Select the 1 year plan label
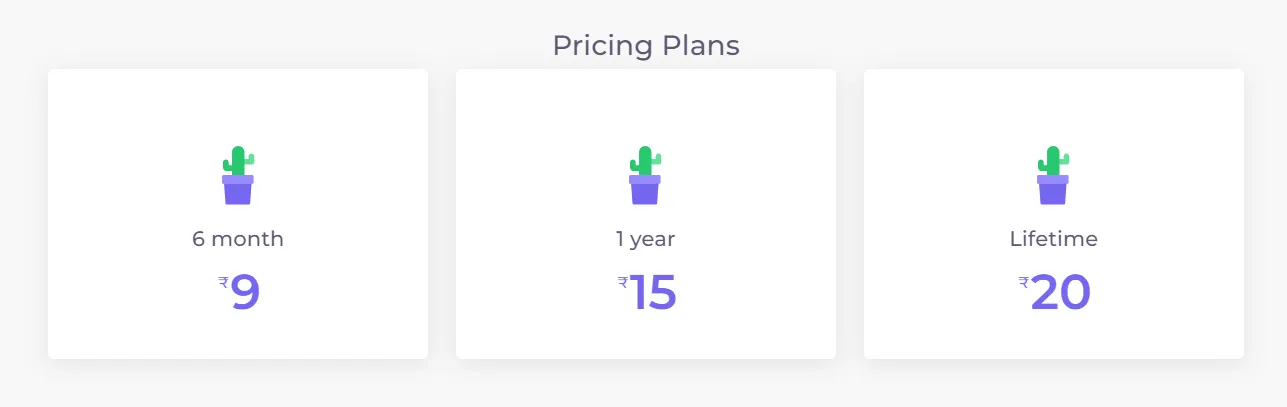Viewport: 1287px width, 407px height. [x=646, y=240]
